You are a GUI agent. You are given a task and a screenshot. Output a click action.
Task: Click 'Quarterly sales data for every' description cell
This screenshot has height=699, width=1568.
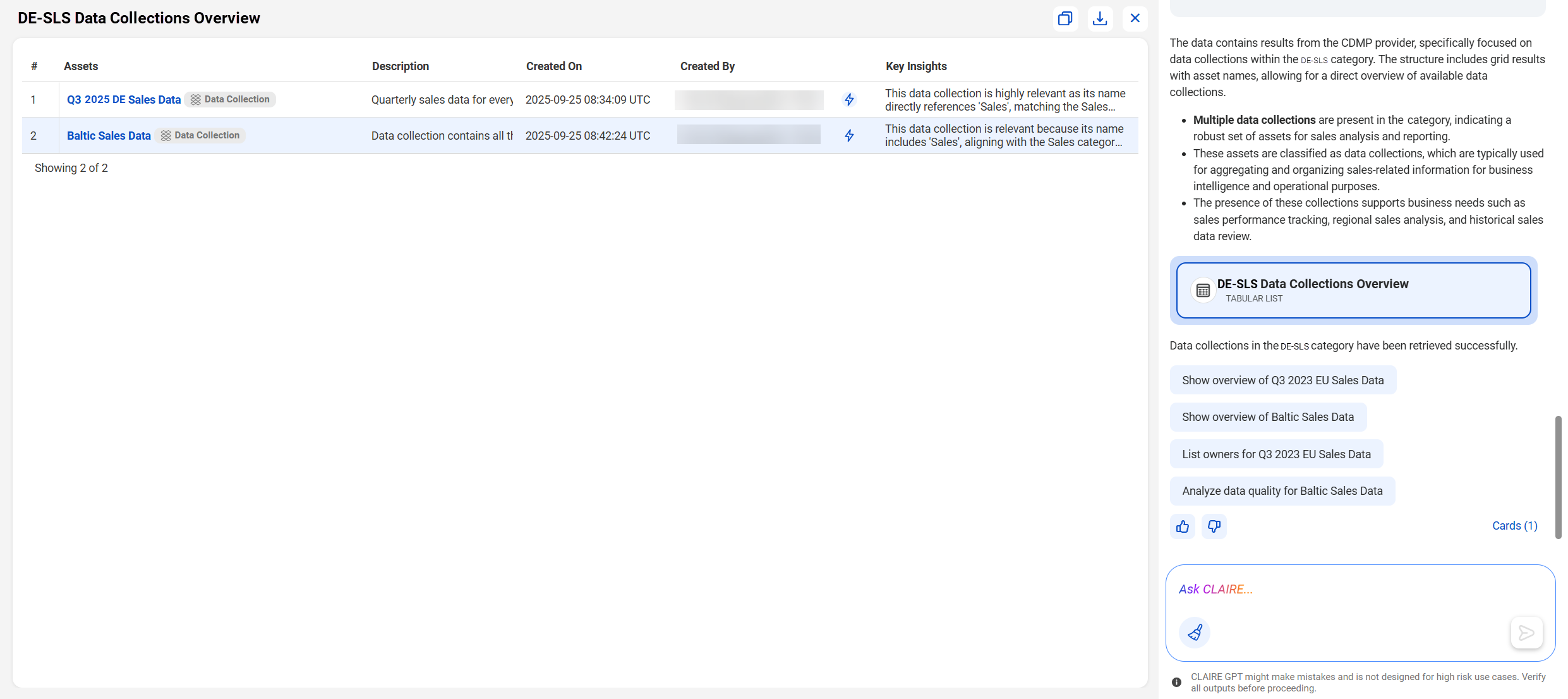(442, 100)
